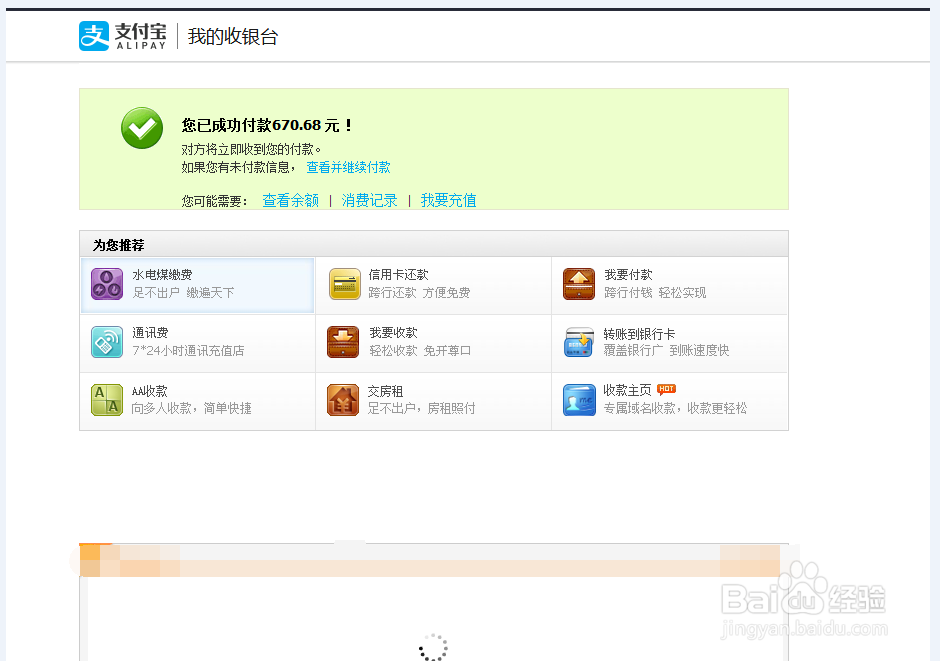
Task: Open the 收款主页 profile card icon
Action: tap(579, 400)
